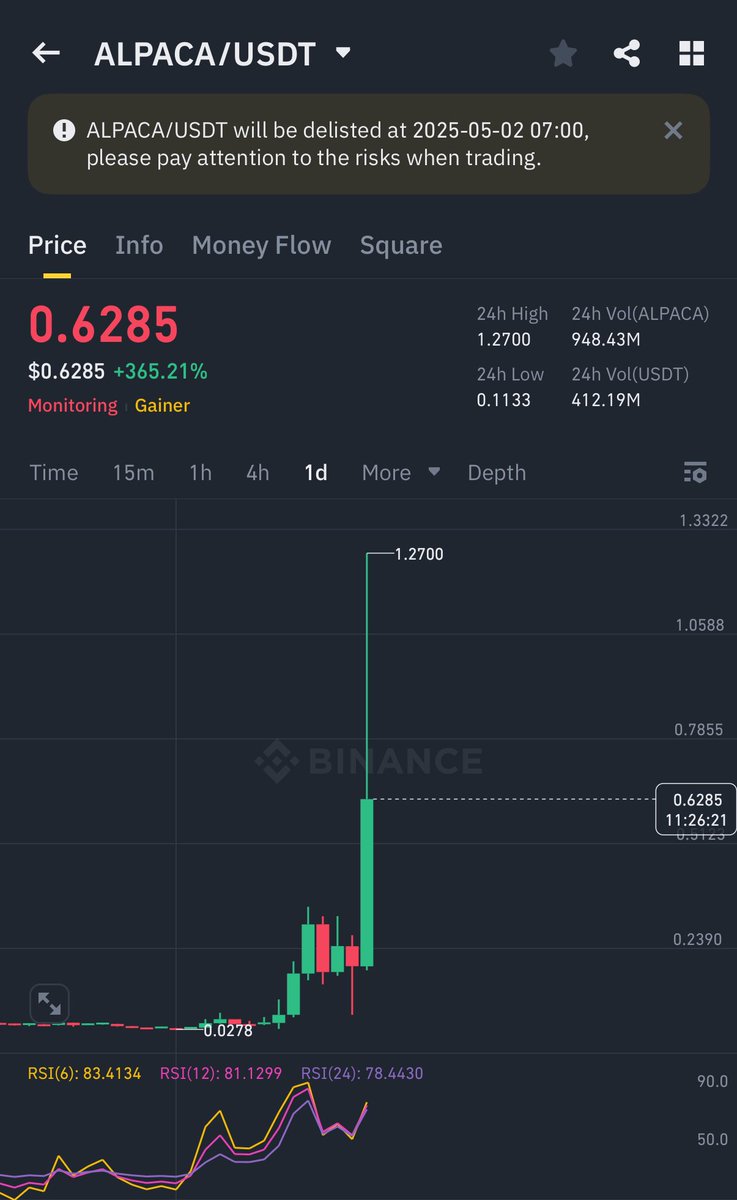
Task: Open the four-square grid menu icon
Action: coord(691,54)
